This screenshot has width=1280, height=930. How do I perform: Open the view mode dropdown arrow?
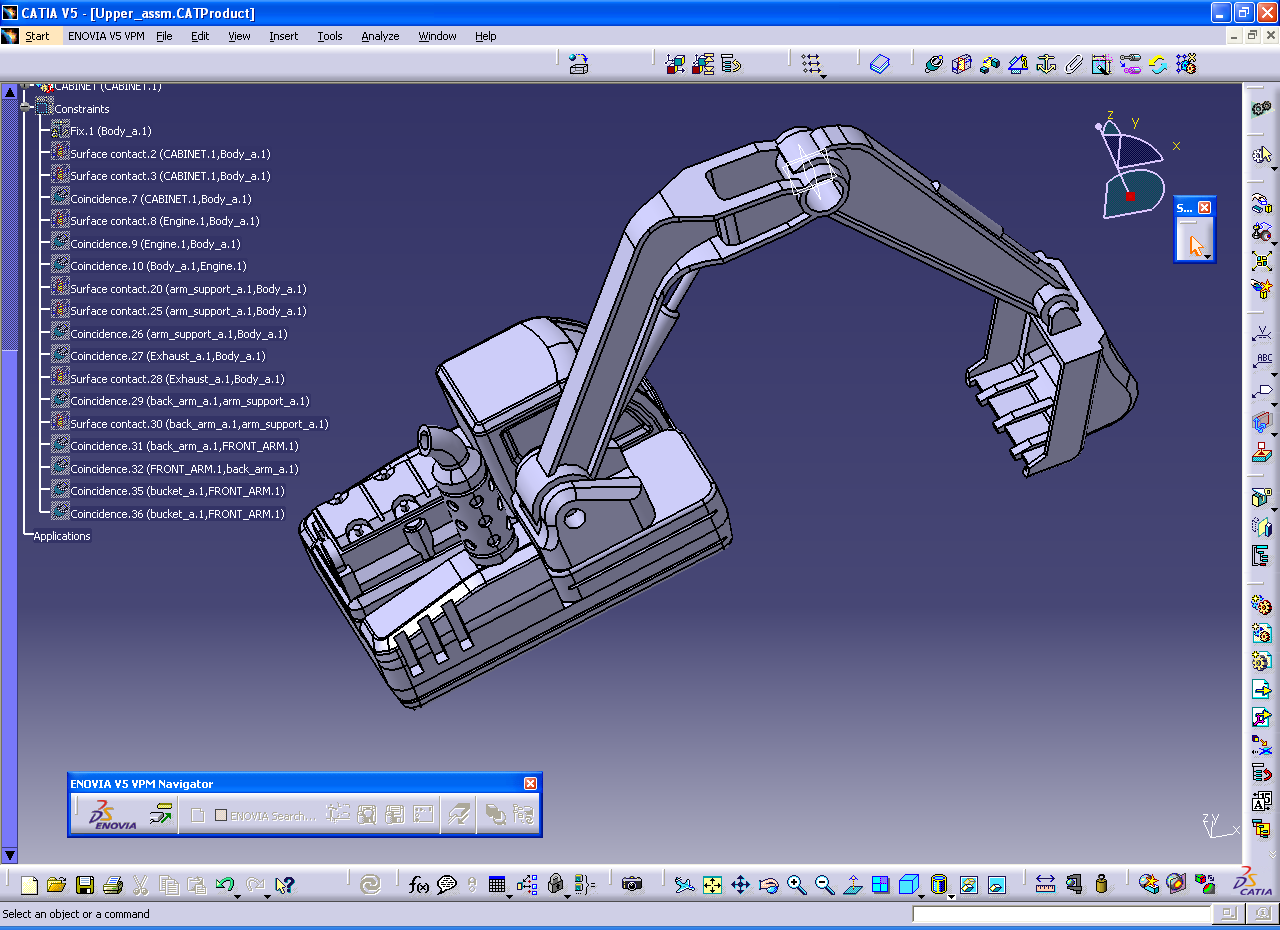951,895
